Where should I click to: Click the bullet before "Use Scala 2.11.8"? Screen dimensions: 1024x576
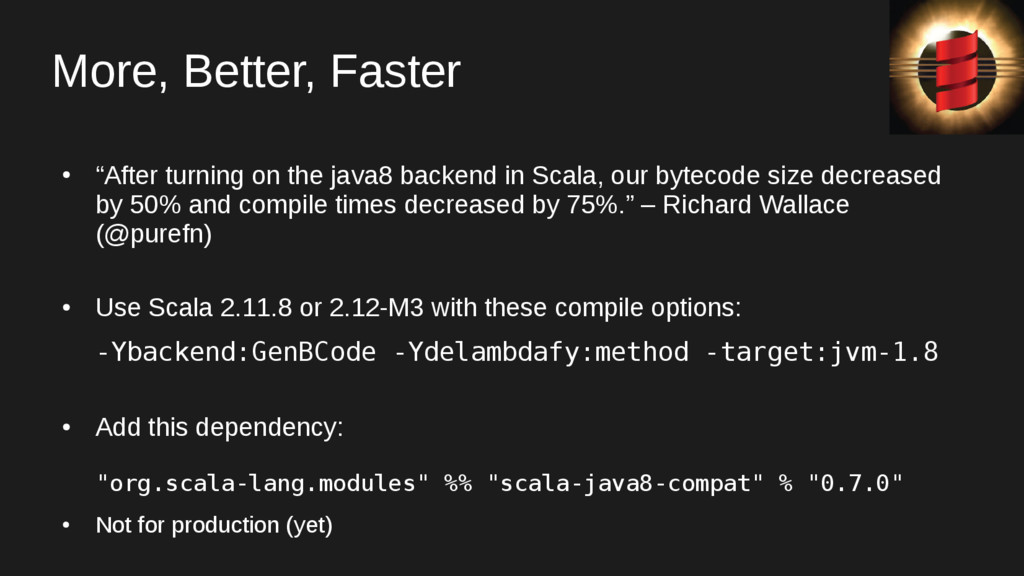click(66, 308)
